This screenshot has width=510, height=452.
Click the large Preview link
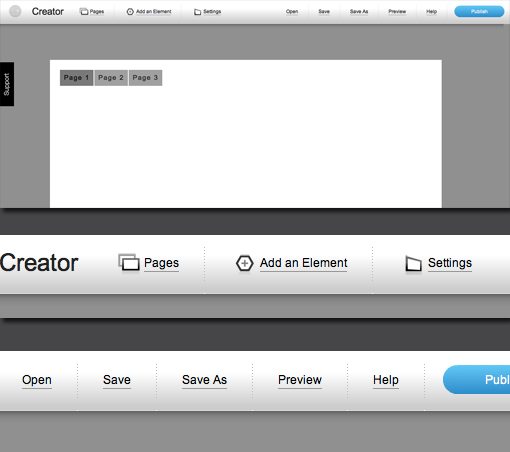(300, 380)
